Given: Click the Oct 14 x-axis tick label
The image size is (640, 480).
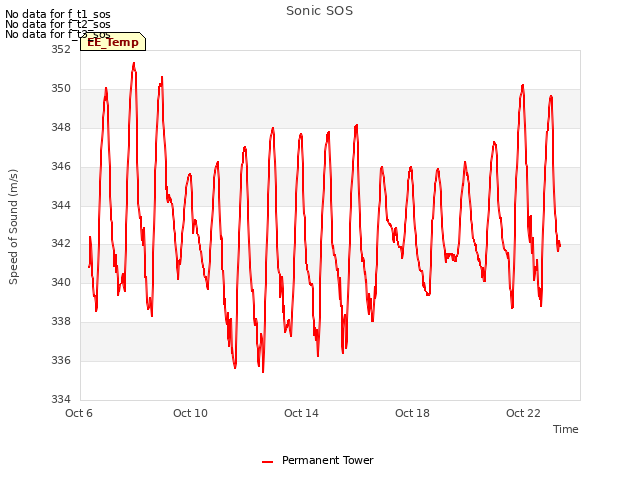Looking at the screenshot, I should point(301,413).
